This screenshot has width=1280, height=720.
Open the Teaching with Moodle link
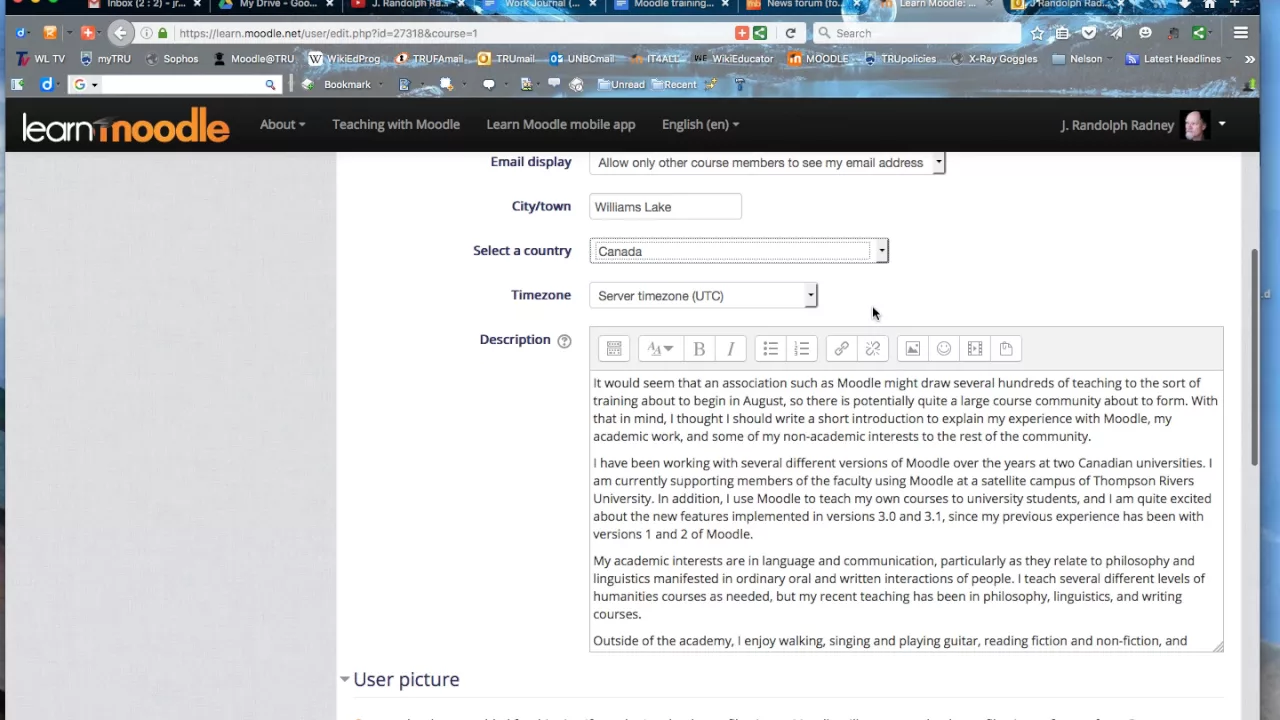point(396,124)
